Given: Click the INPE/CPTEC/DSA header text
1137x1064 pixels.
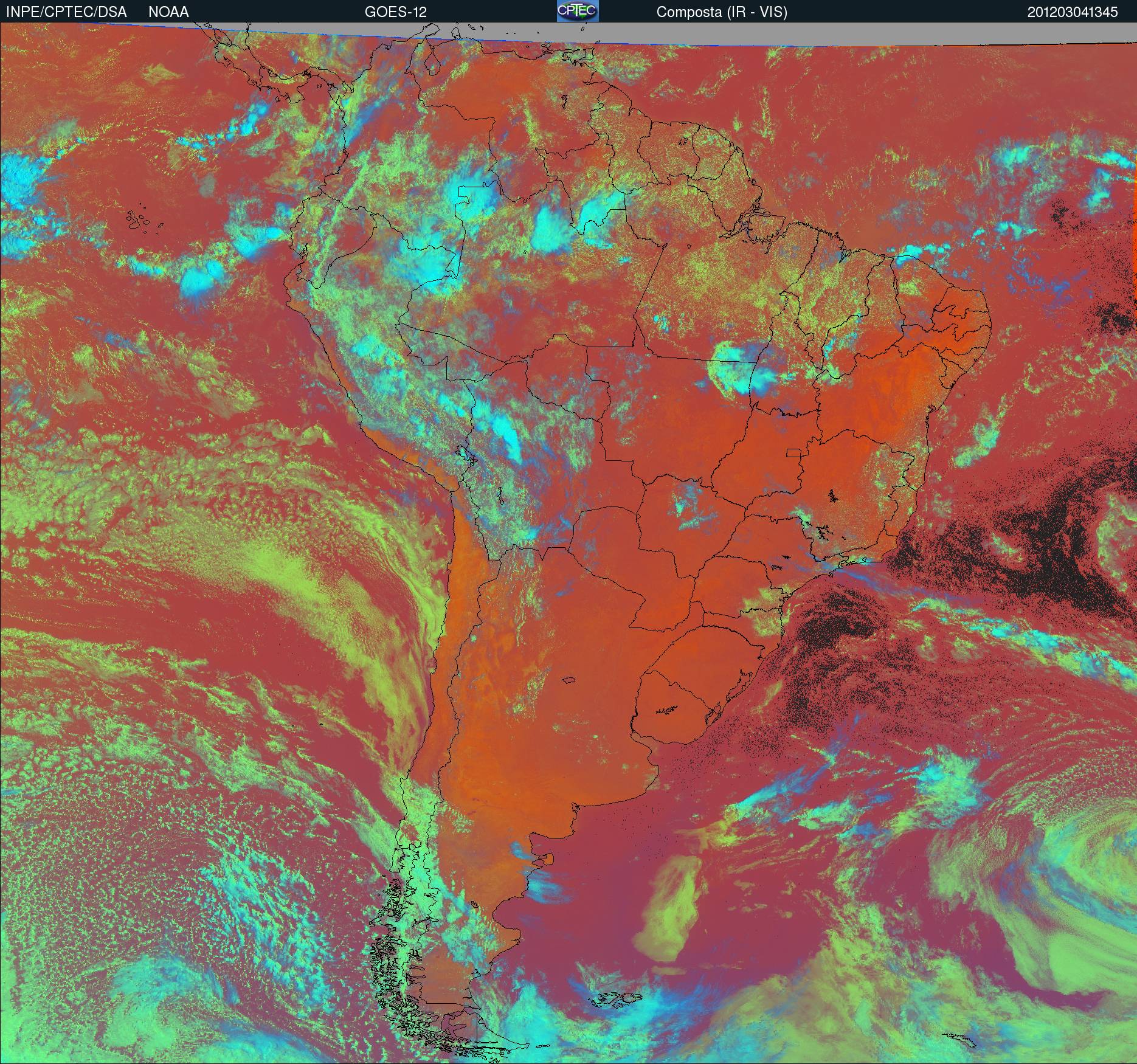Looking at the screenshot, I should click(x=66, y=12).
